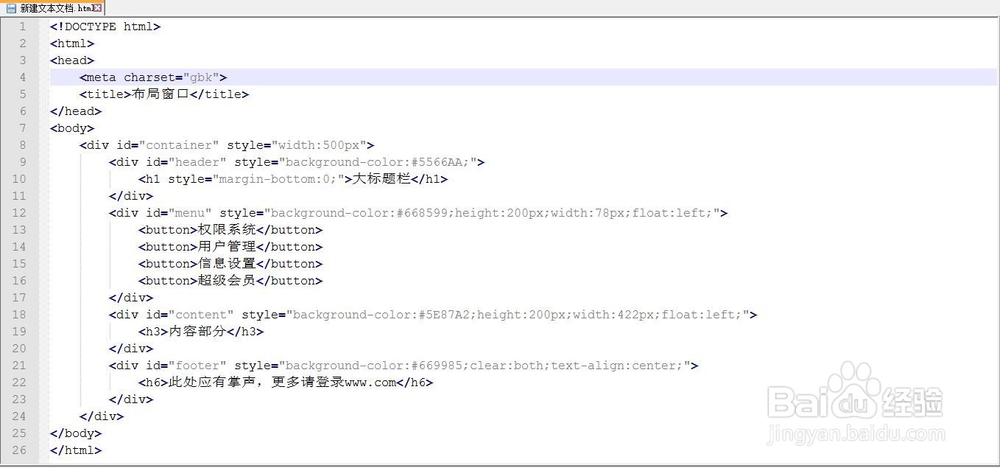This screenshot has height=468, width=1000.
Task: Click the heading text 大标题栏
Action: tap(381, 179)
